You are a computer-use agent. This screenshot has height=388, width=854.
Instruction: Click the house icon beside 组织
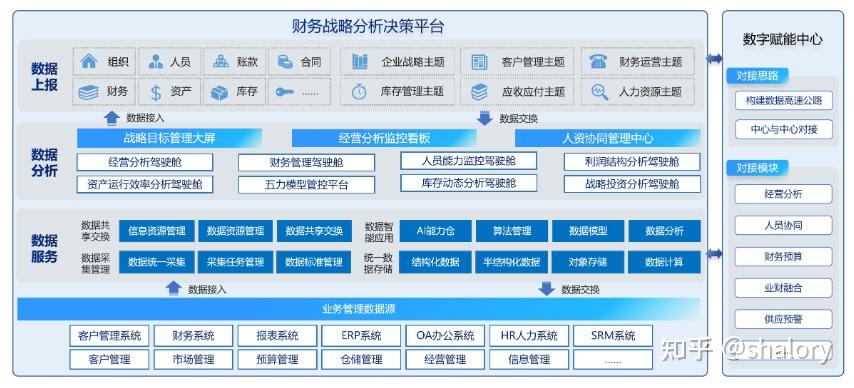88,61
